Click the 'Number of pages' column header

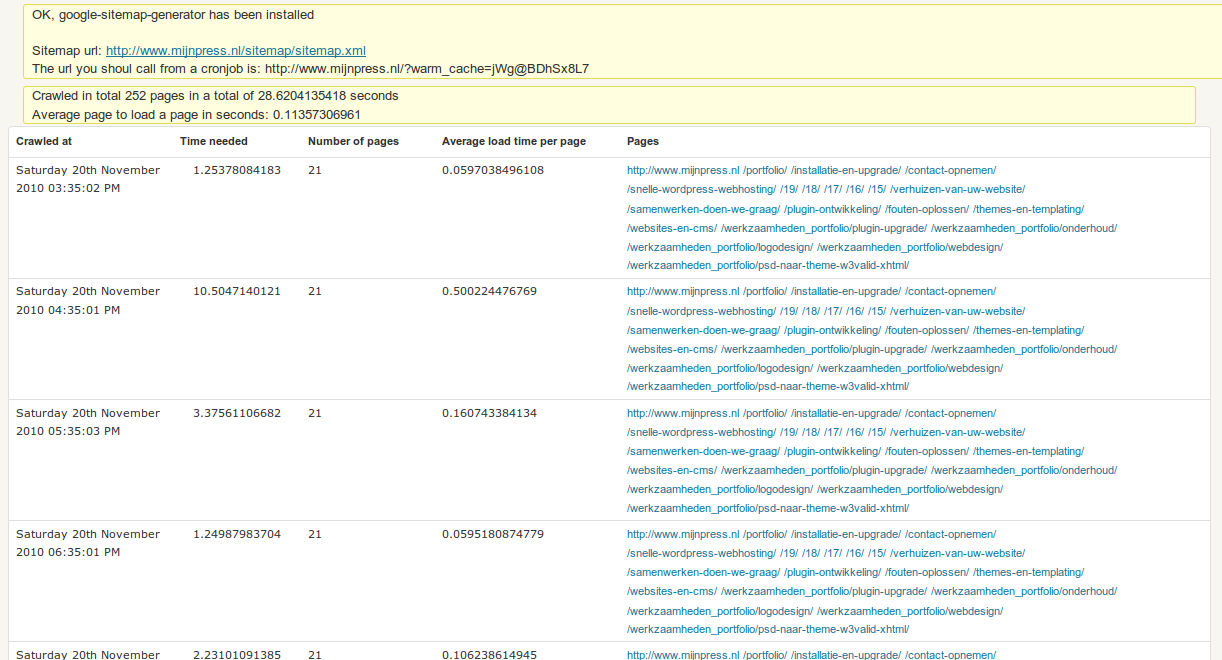coord(353,142)
